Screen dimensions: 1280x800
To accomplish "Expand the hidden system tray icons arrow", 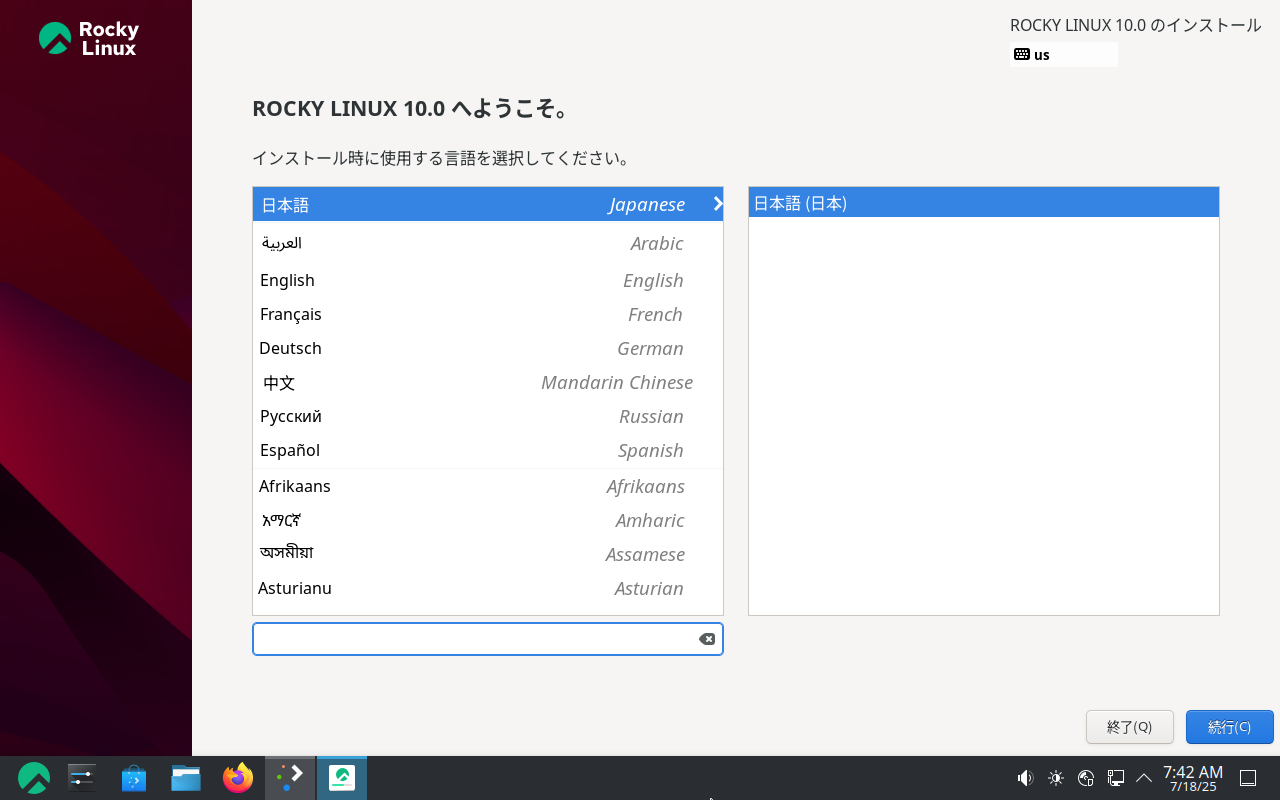I will 1144,778.
